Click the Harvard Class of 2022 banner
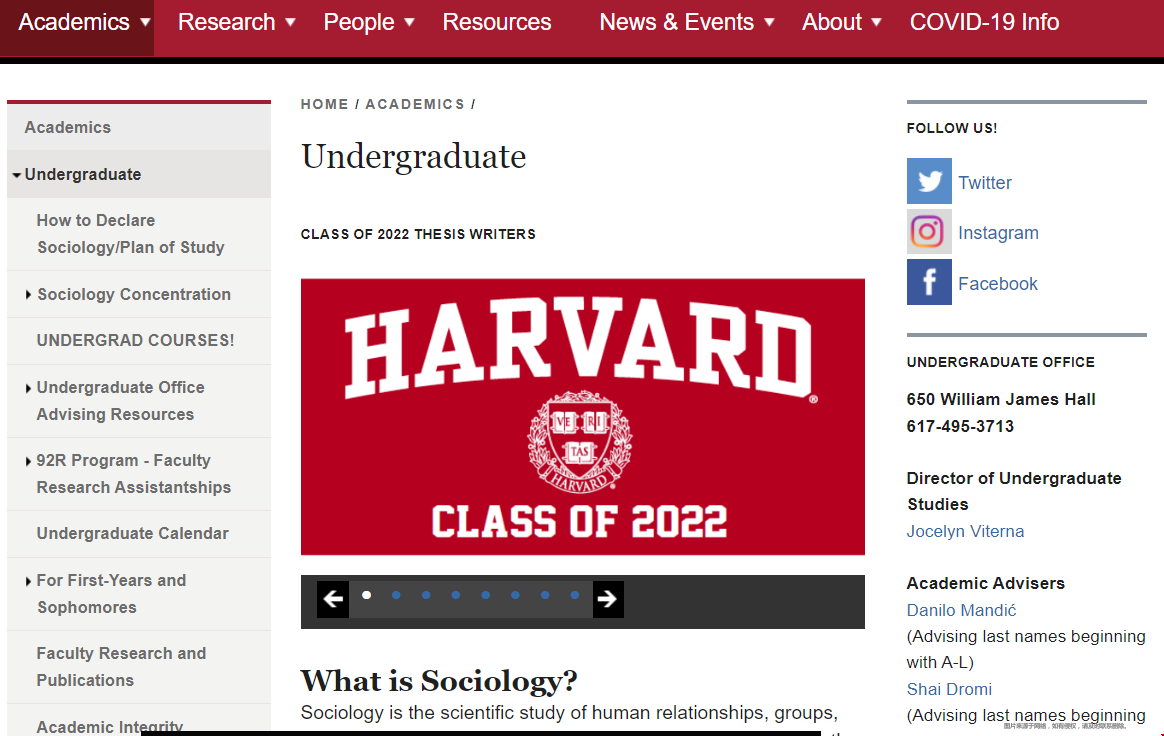 point(583,417)
